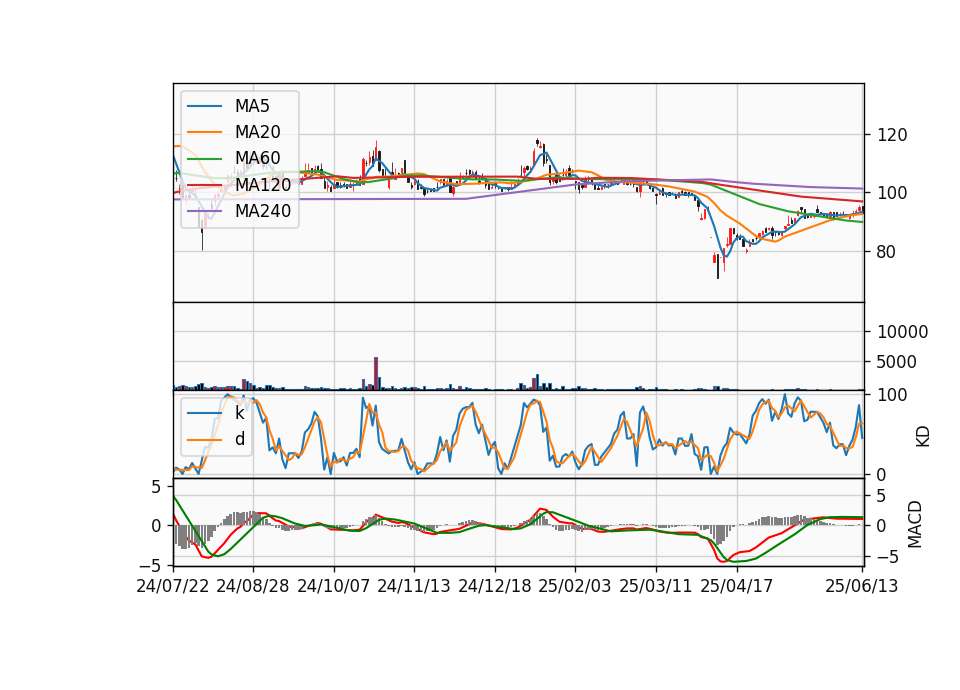Click the 24/10/07 date label
The width and height of the screenshot is (960, 690).
(334, 586)
